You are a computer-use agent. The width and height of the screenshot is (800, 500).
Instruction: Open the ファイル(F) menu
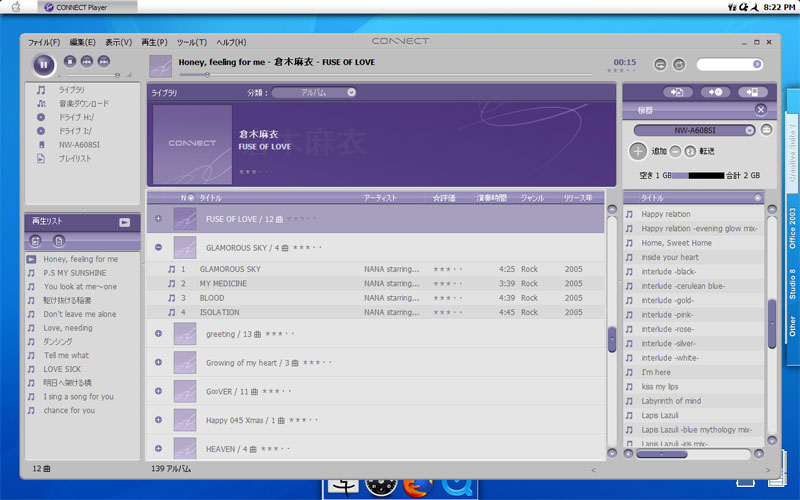[x=44, y=42]
